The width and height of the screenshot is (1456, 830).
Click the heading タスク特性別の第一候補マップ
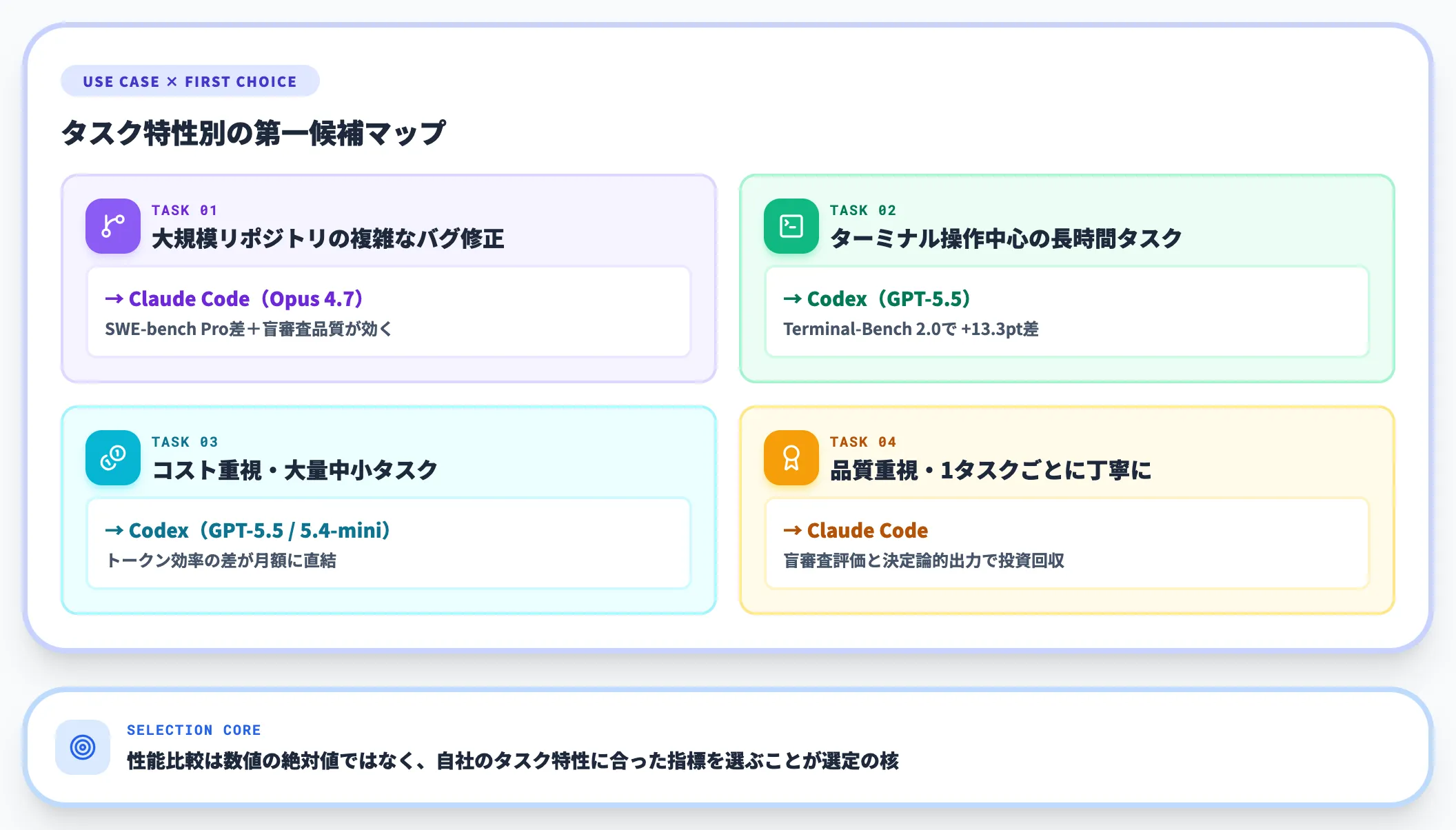tap(254, 133)
